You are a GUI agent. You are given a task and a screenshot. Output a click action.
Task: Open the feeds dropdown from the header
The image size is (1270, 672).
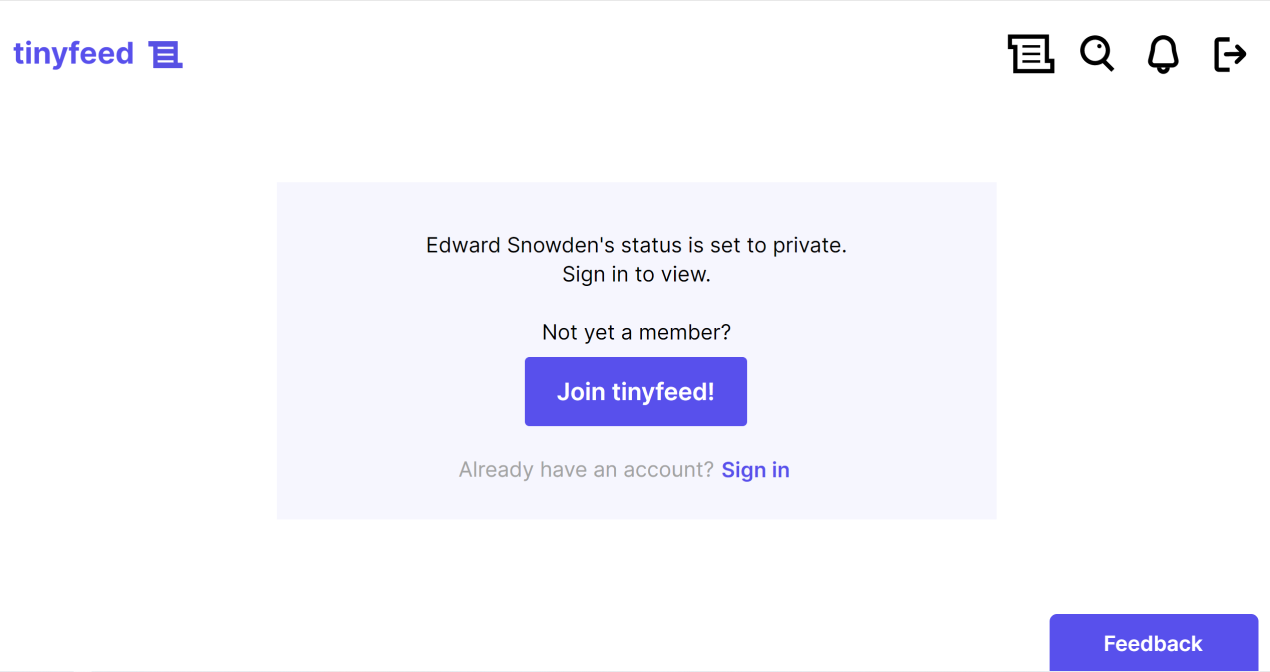pos(1031,54)
